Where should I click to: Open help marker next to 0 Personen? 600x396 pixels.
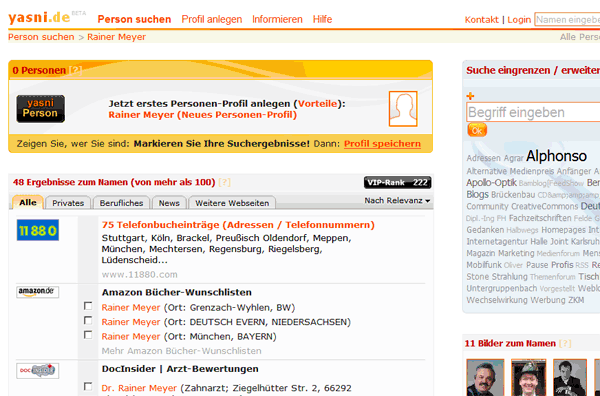click(x=76, y=70)
